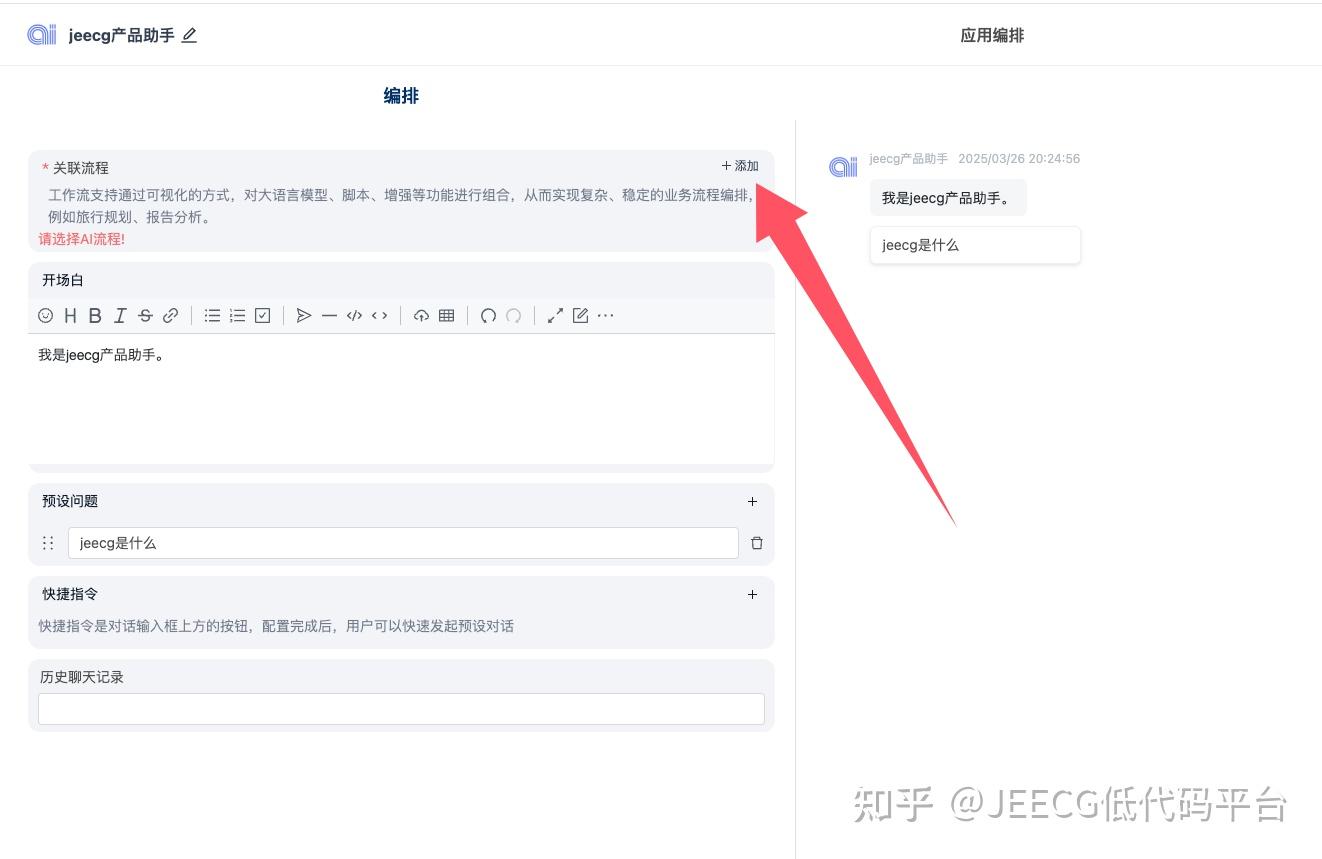Click the red 请选择AI流程! validation message
The height and width of the screenshot is (859, 1322).
click(82, 239)
